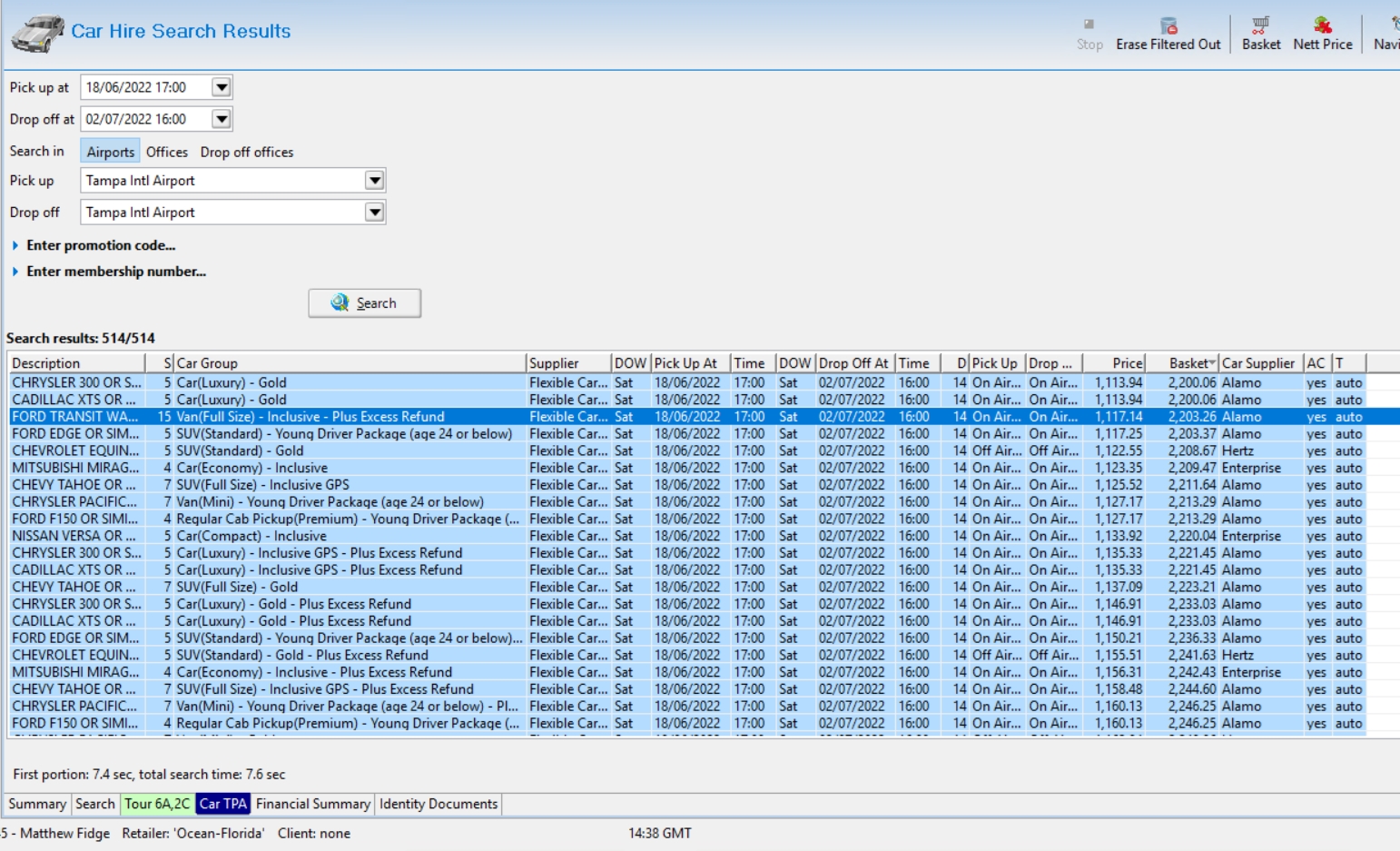Image resolution: width=1400 pixels, height=851 pixels.
Task: Click the Nett Price toolbar icon
Action: (x=1322, y=25)
